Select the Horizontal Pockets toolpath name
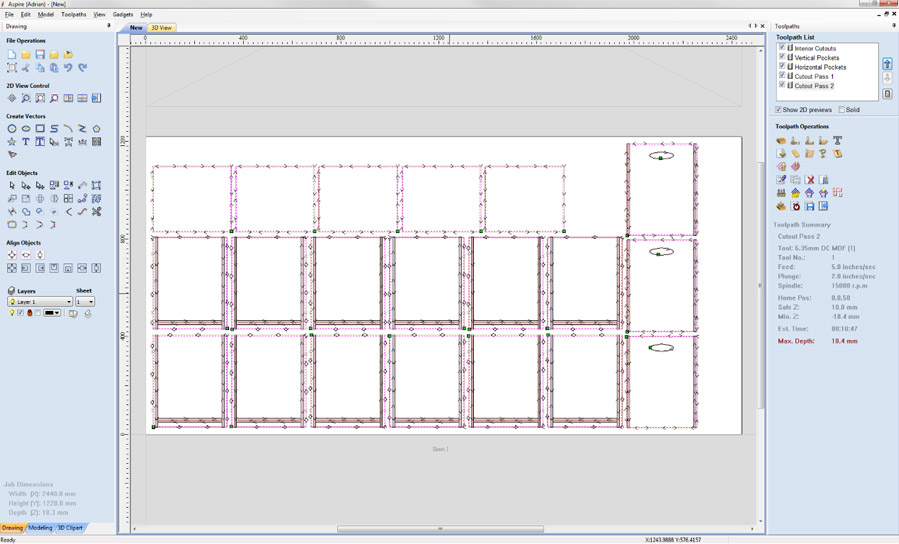The image size is (899, 544). (x=820, y=67)
